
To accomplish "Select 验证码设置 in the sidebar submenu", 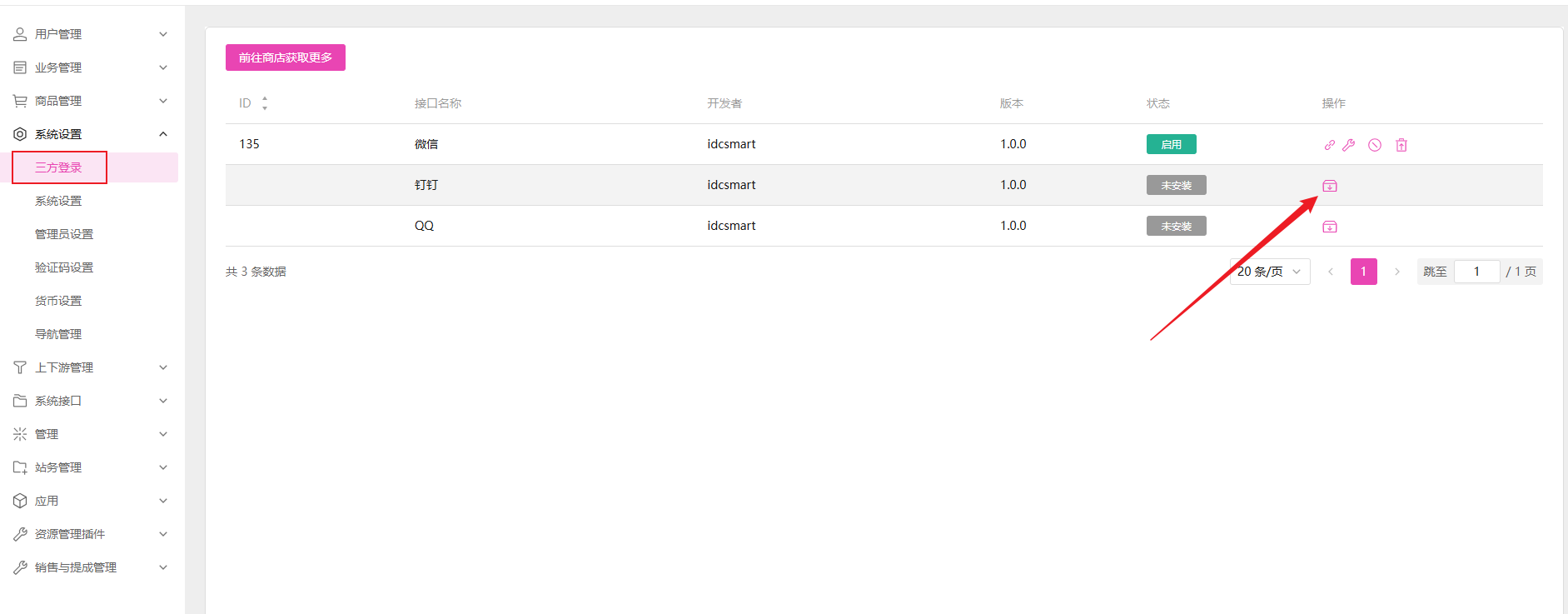I will tap(64, 267).
